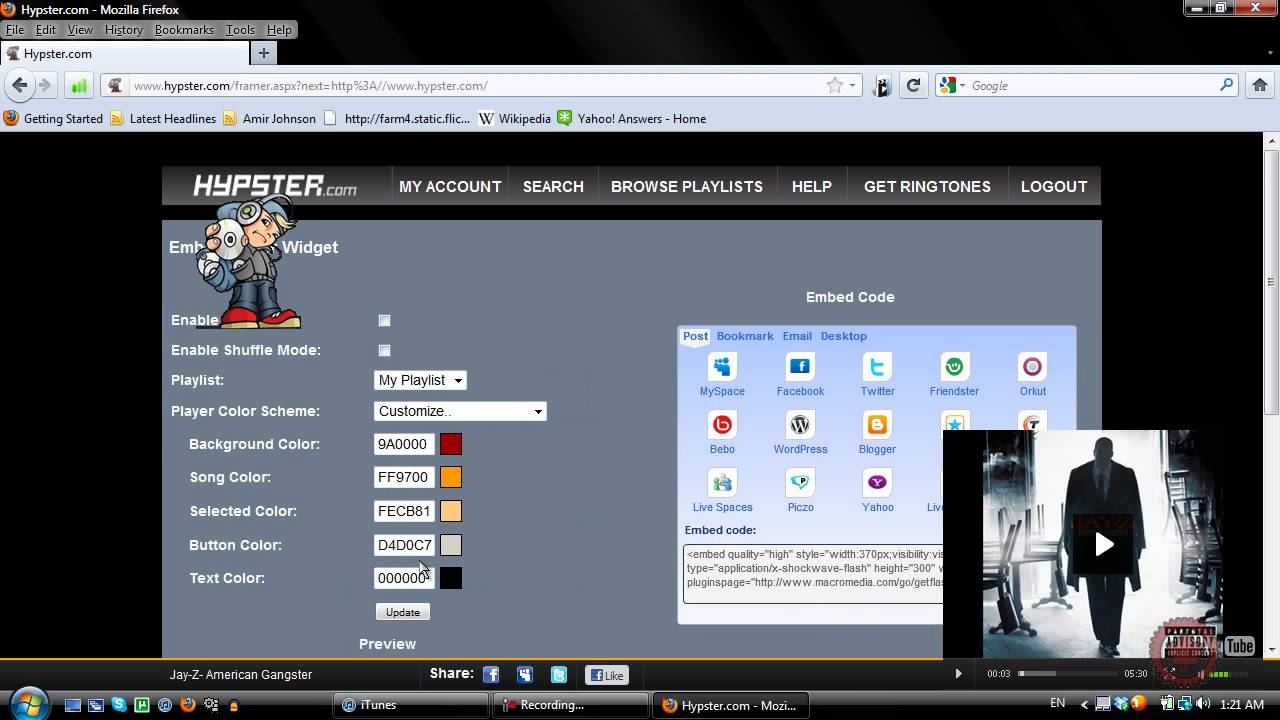The width and height of the screenshot is (1280, 720).
Task: Open the Edit menu
Action: click(x=46, y=30)
